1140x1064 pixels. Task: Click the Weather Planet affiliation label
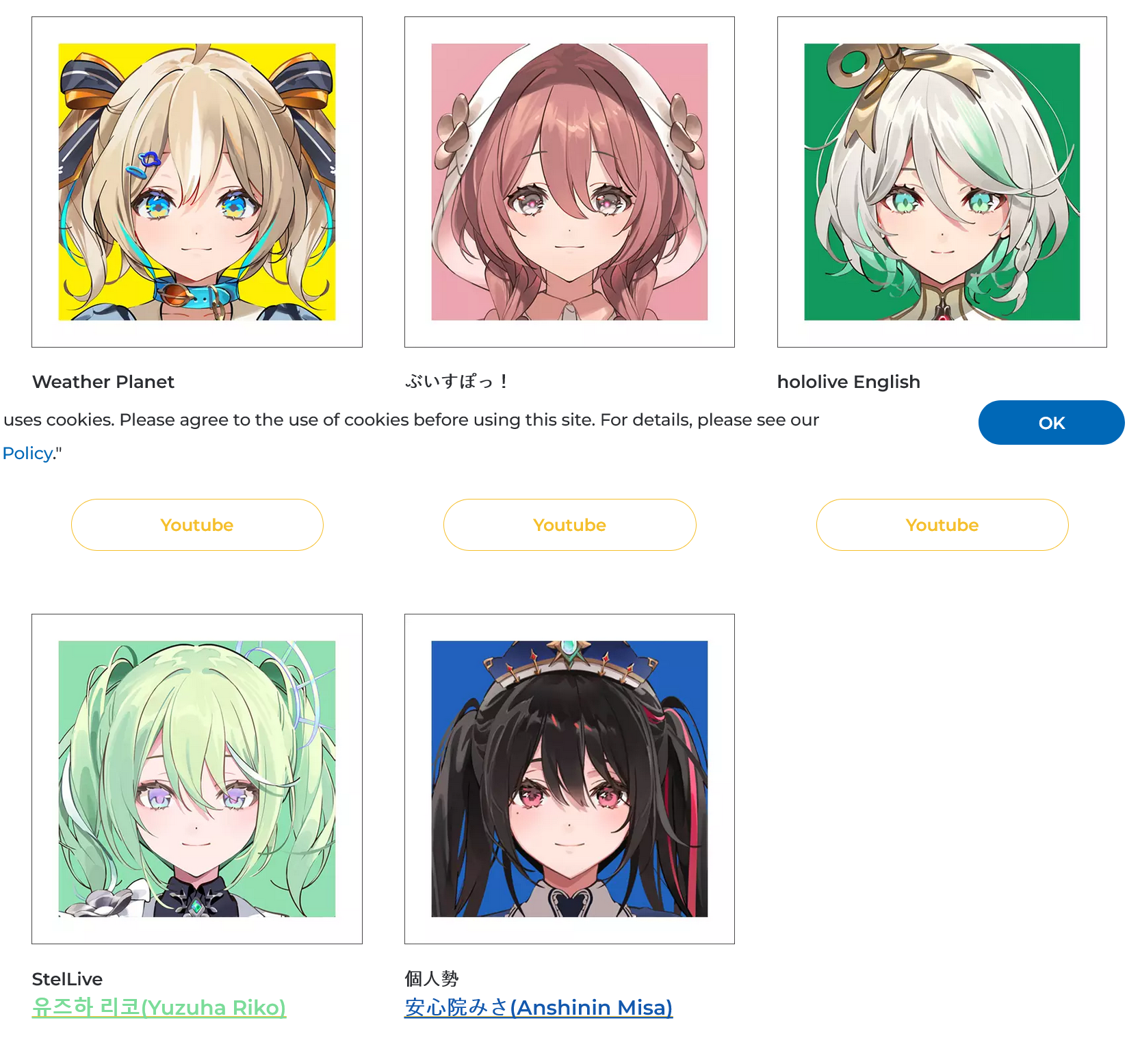[x=103, y=382]
